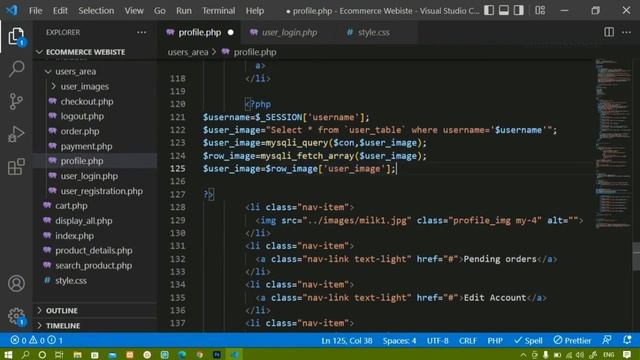This screenshot has height=360, width=640.
Task: Open the Windows Action Center icon
Action: (627, 355)
